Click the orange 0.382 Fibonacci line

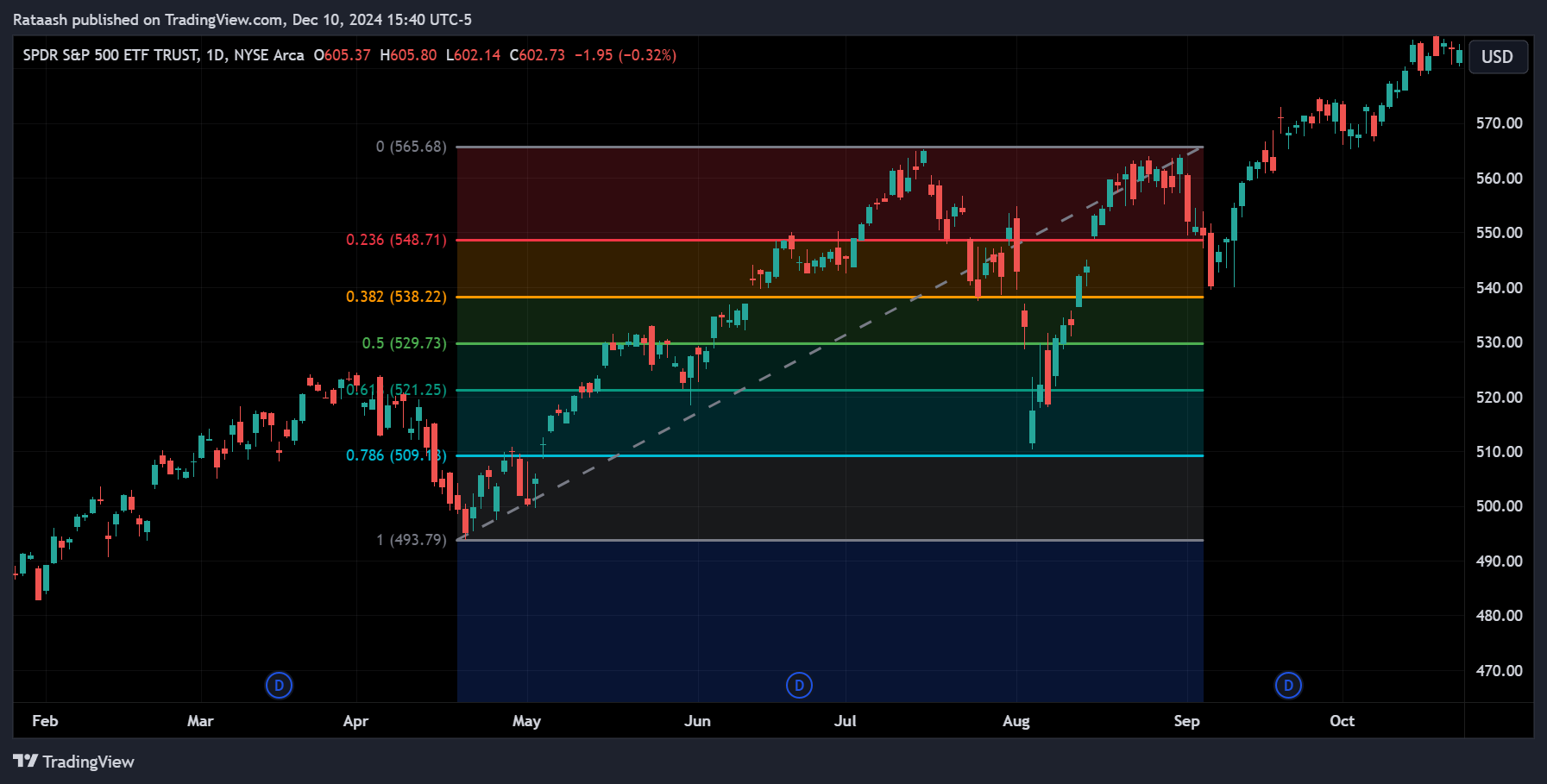point(829,297)
